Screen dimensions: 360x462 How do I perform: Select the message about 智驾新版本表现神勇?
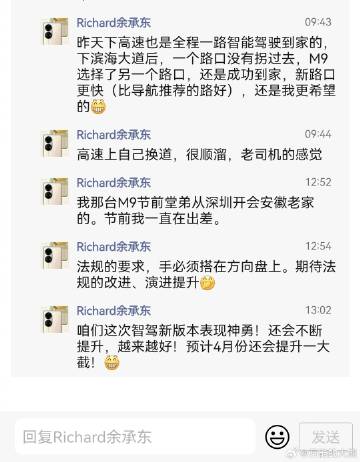click(203, 347)
